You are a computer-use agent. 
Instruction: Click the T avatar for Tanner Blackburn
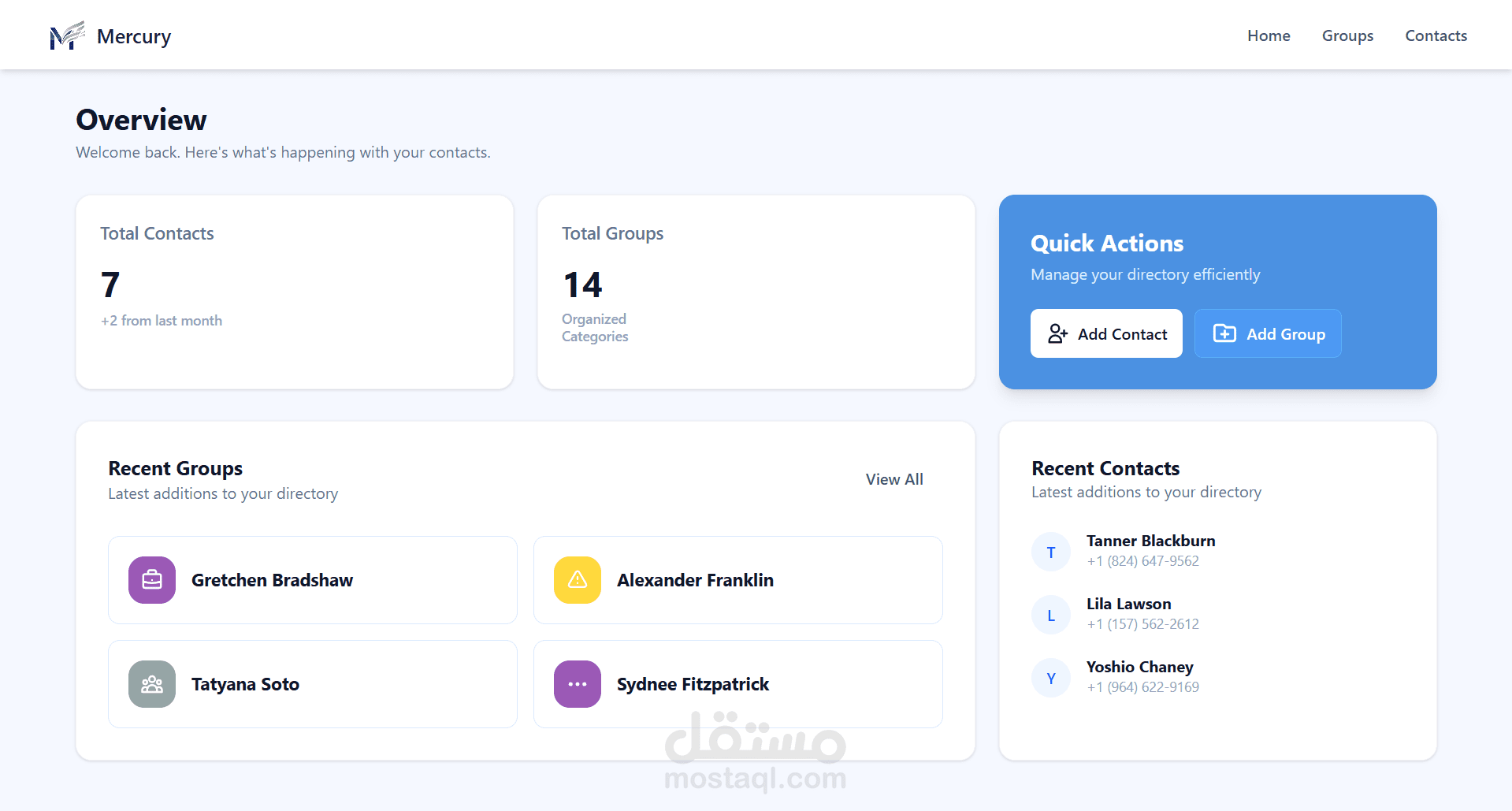[x=1051, y=552]
